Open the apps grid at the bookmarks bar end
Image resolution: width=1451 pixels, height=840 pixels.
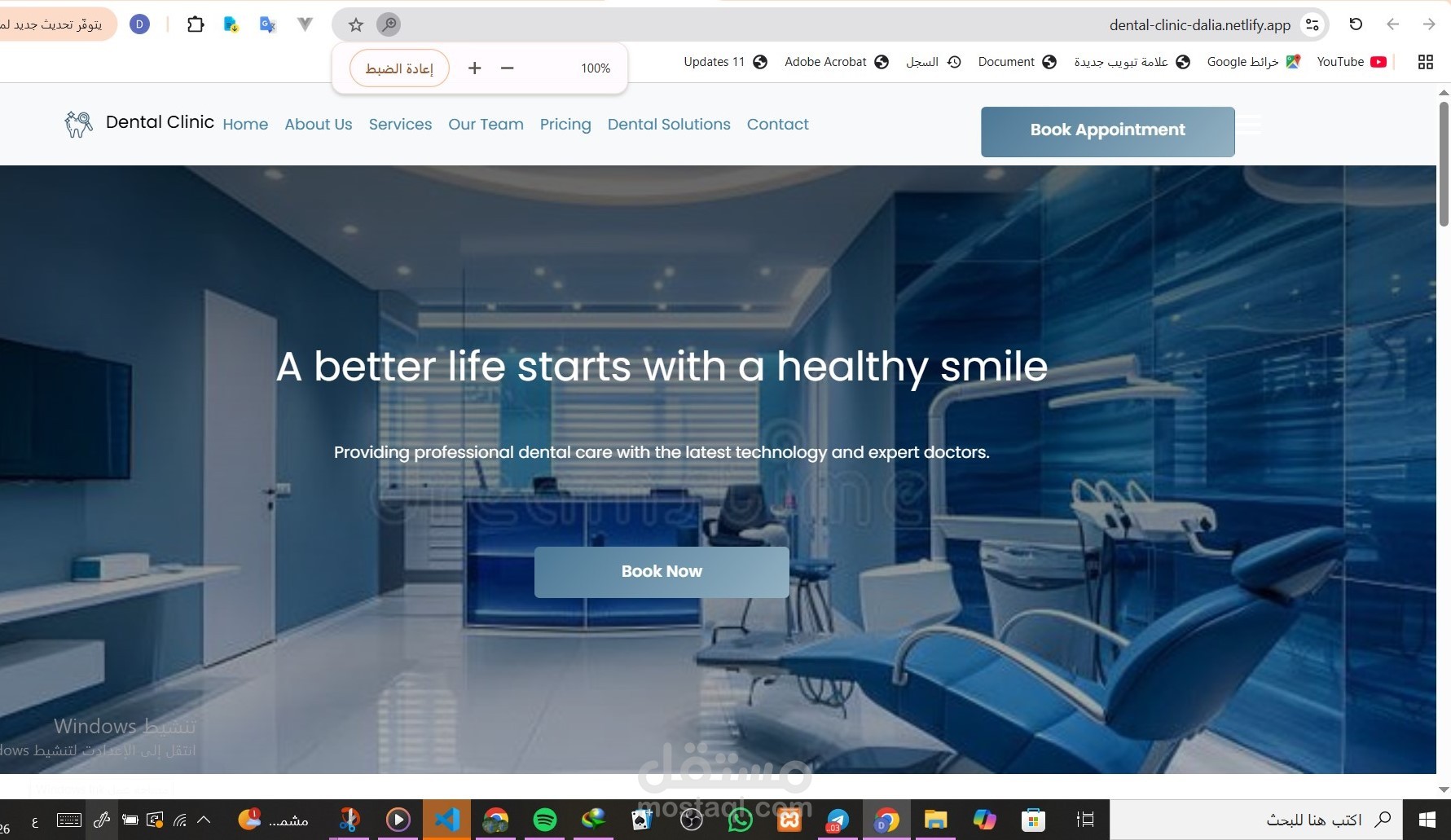1425,61
